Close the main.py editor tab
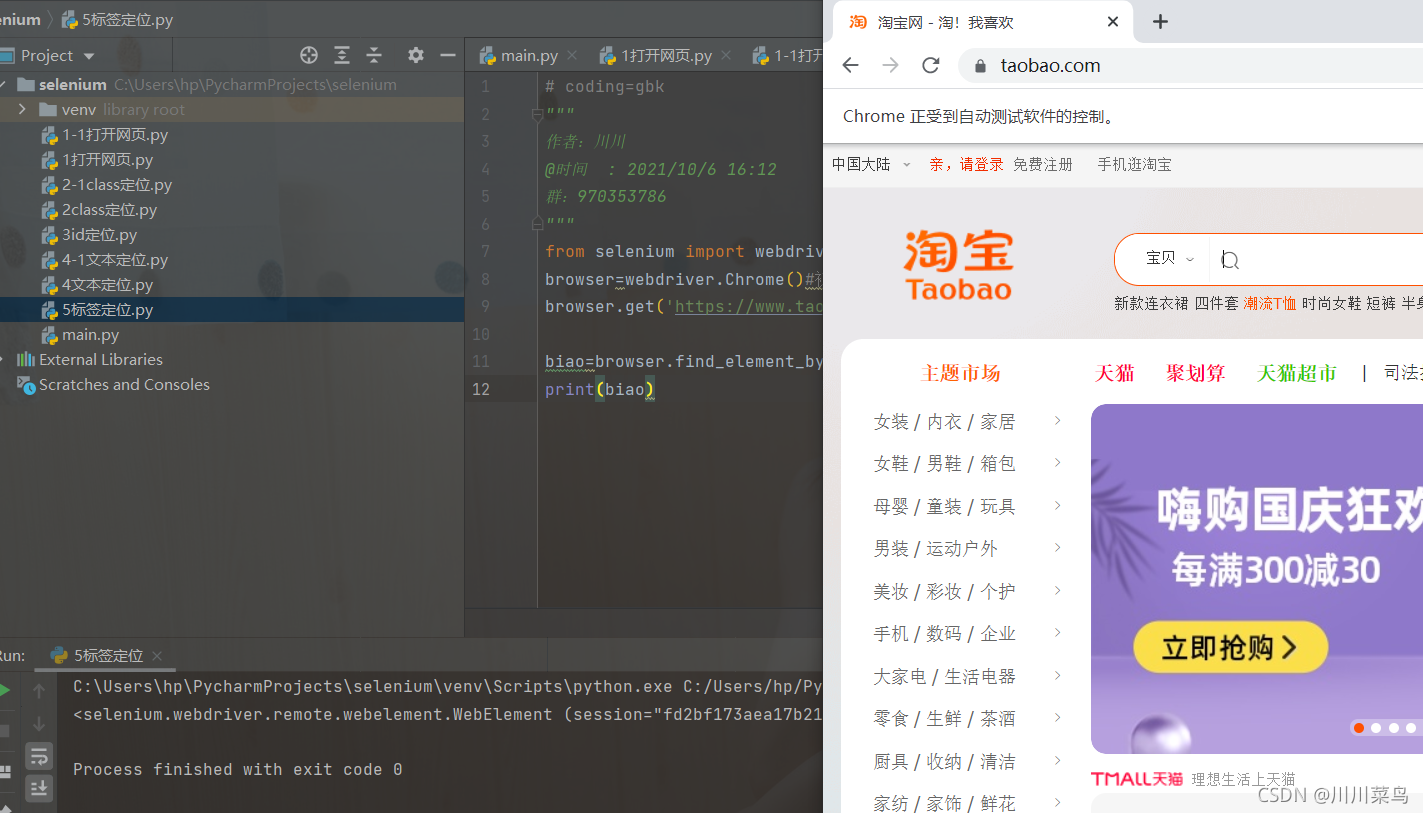This screenshot has height=813, width=1423. point(572,56)
